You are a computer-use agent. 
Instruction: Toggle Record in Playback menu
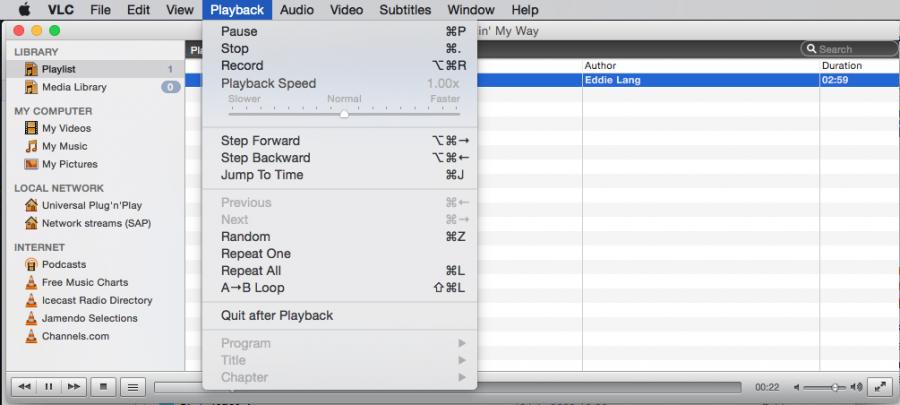coord(339,65)
